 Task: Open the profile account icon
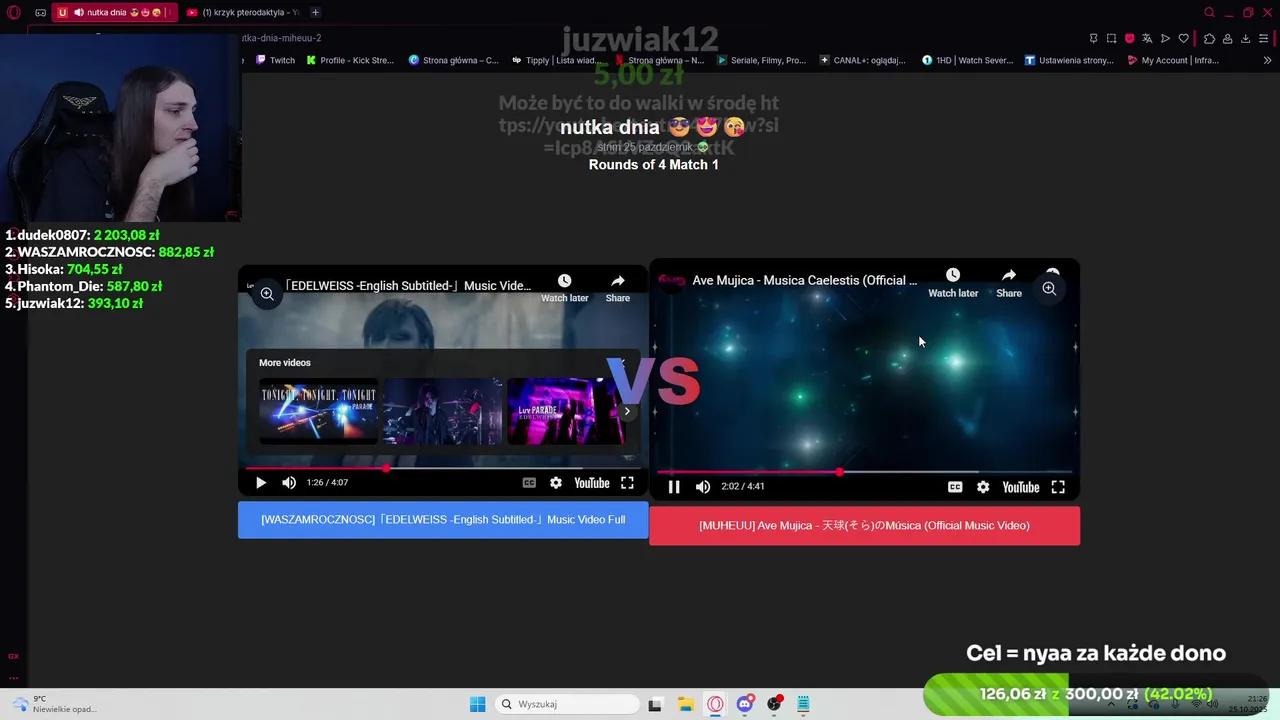pos(1227,38)
